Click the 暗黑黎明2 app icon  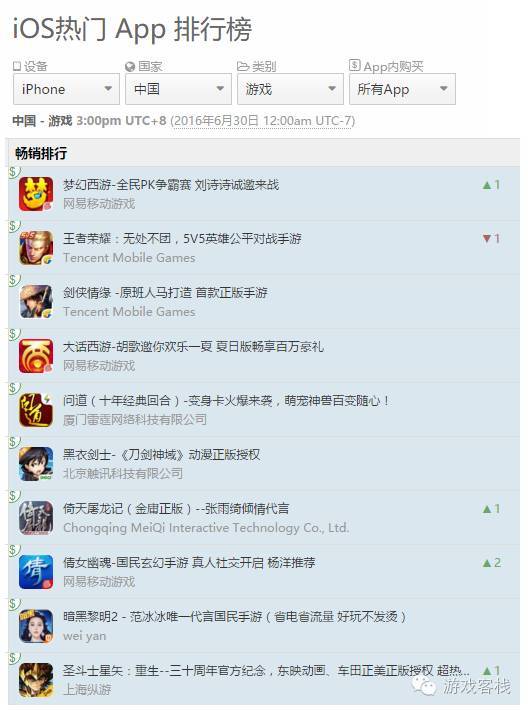[36, 626]
